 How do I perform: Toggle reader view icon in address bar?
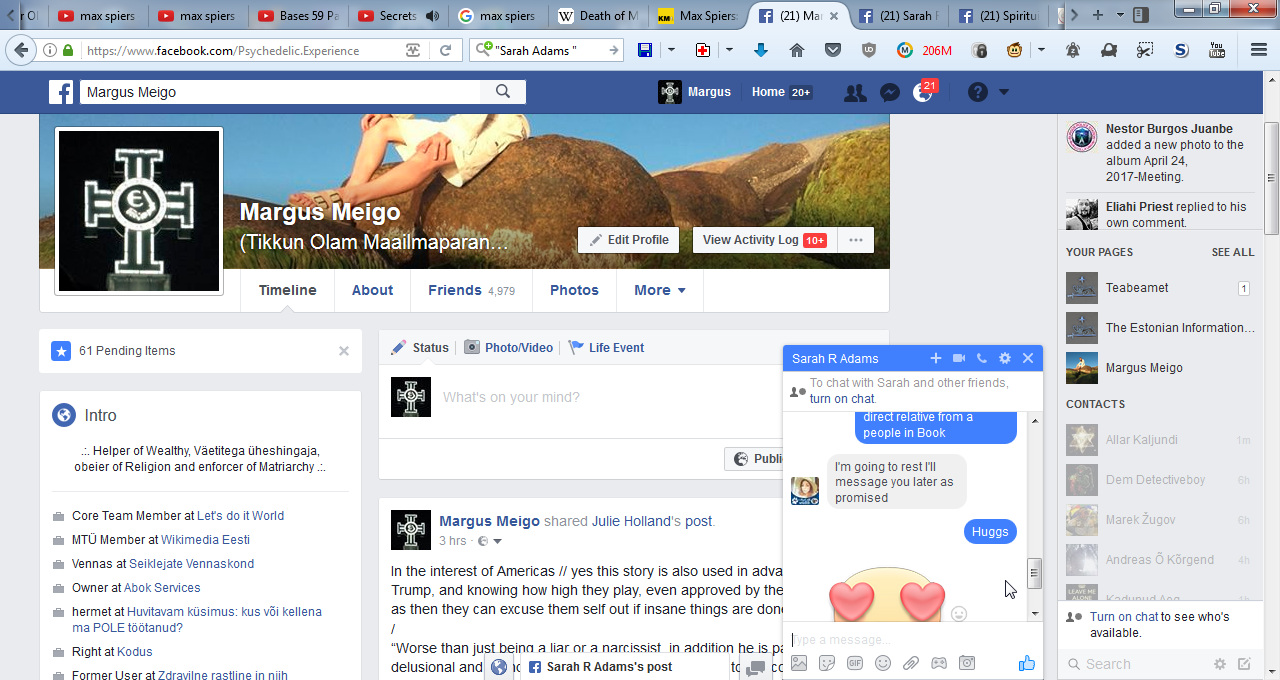point(413,50)
